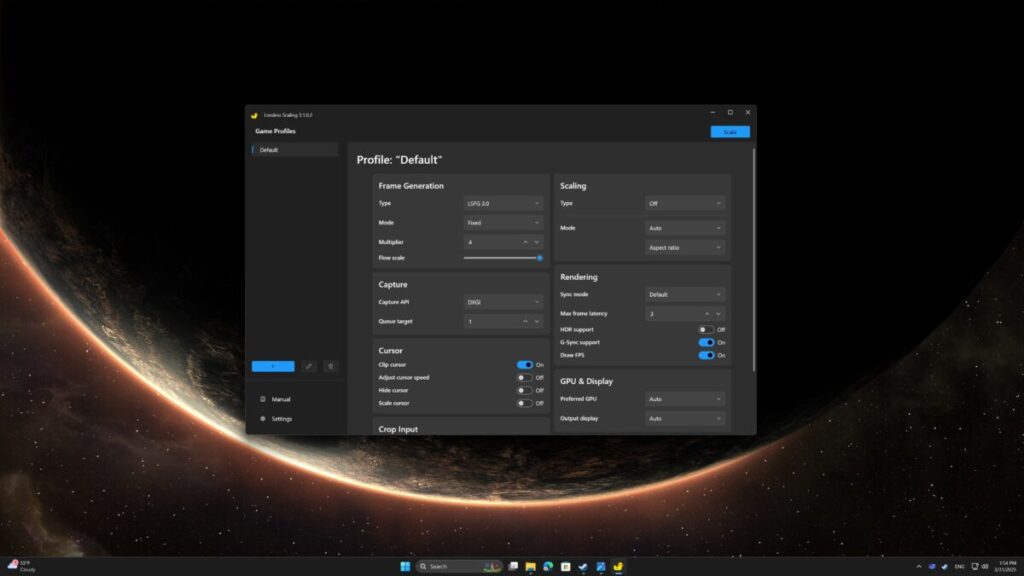Open the weather widget on the taskbar
1024x576 pixels.
tap(22, 566)
